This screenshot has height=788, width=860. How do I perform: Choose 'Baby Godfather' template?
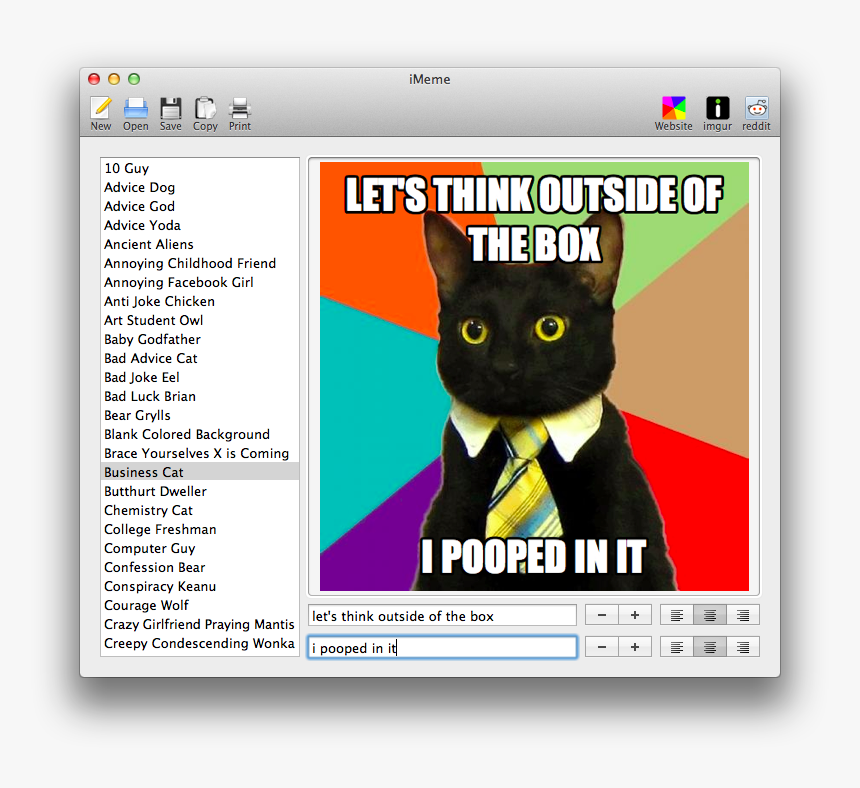tap(200, 339)
